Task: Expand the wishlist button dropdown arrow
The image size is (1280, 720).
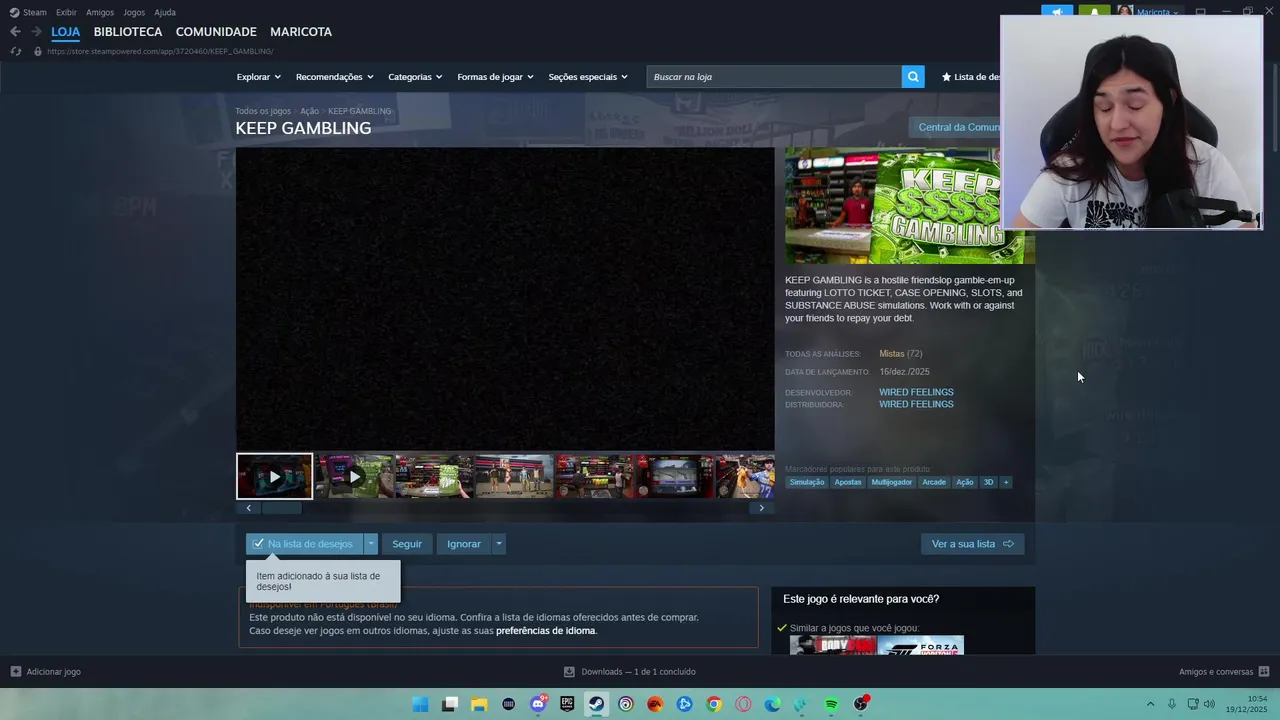Action: coord(371,544)
